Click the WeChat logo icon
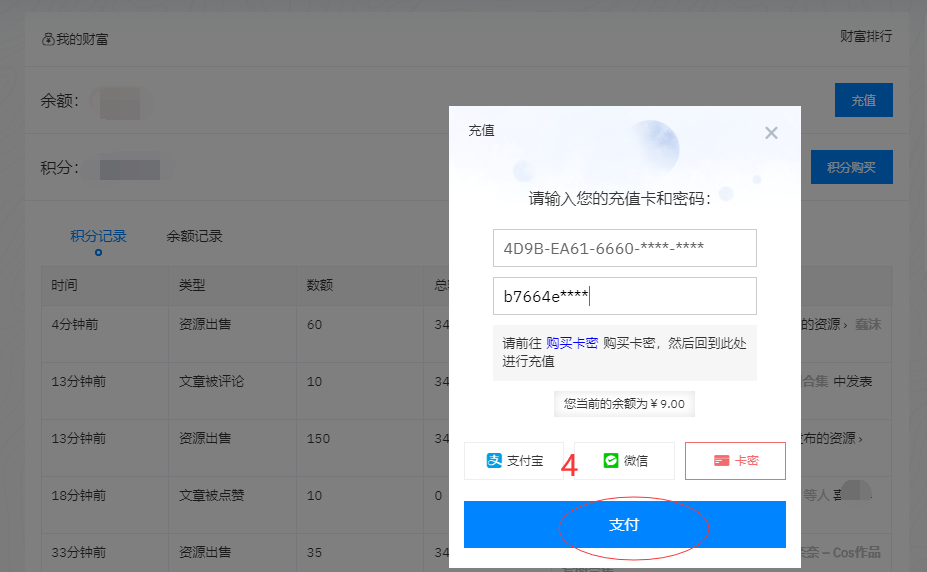 pos(611,460)
